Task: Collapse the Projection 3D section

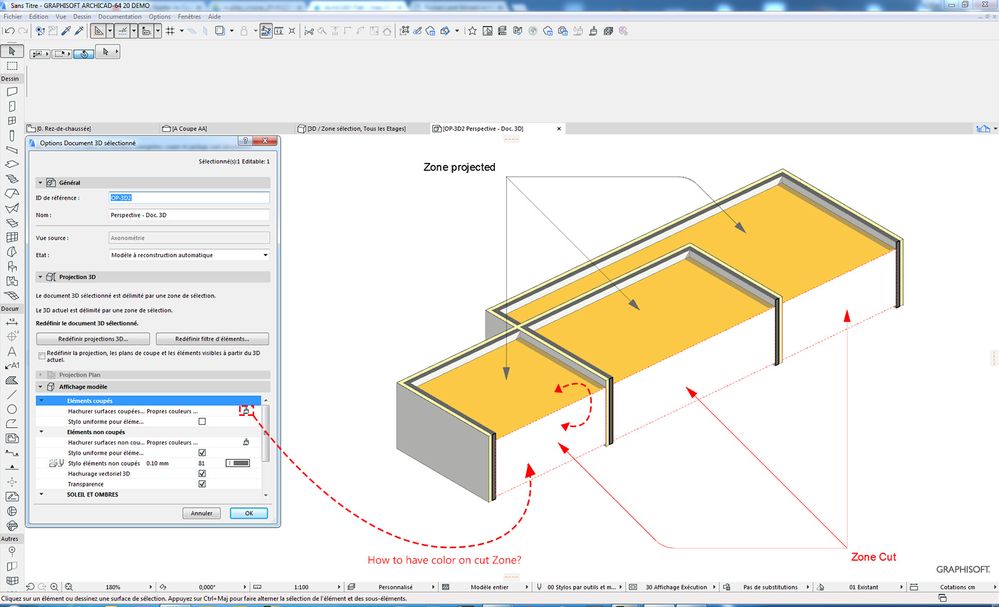Action: click(41, 276)
